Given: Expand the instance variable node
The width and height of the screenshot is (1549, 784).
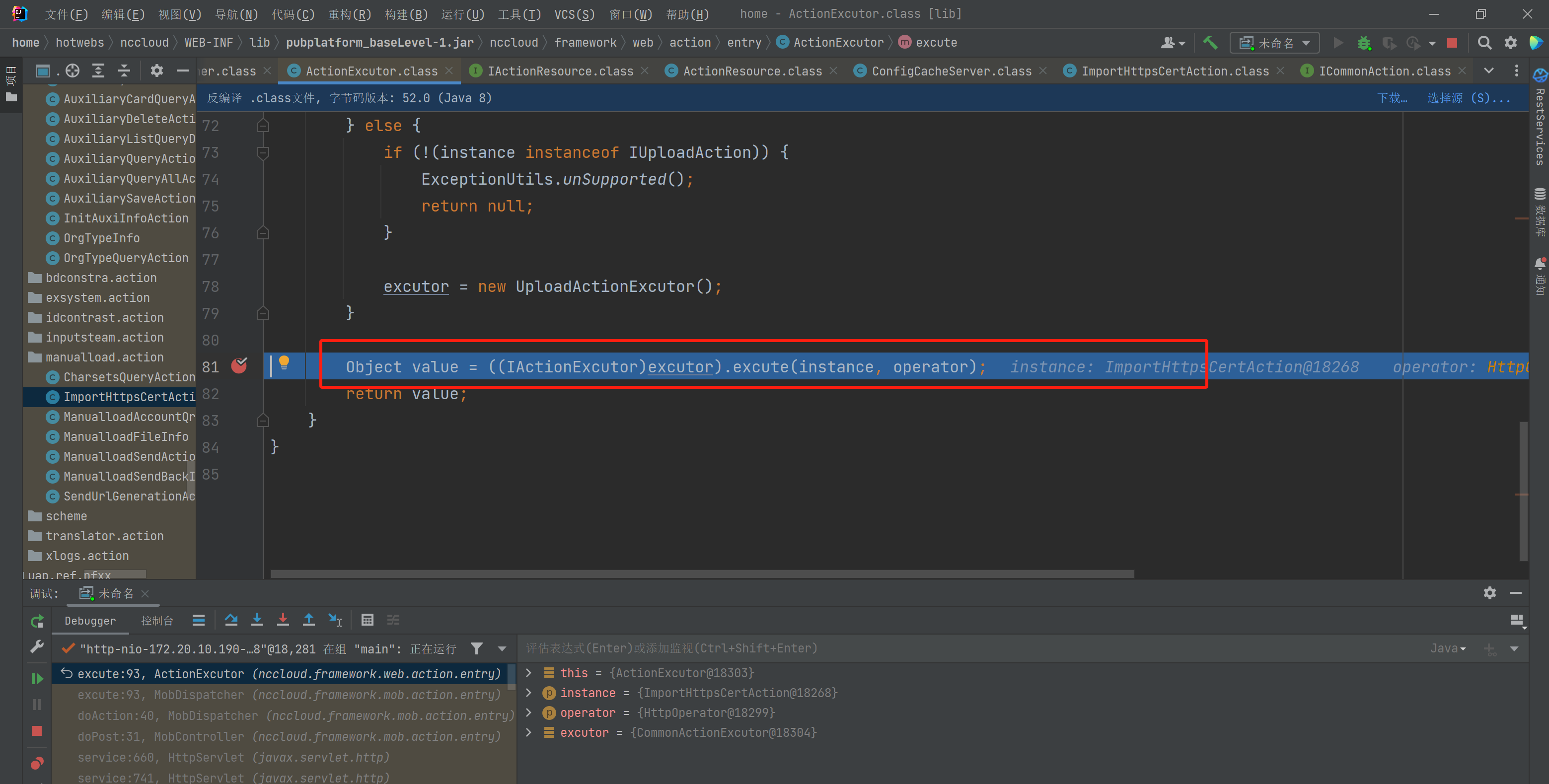Looking at the screenshot, I should 528,693.
